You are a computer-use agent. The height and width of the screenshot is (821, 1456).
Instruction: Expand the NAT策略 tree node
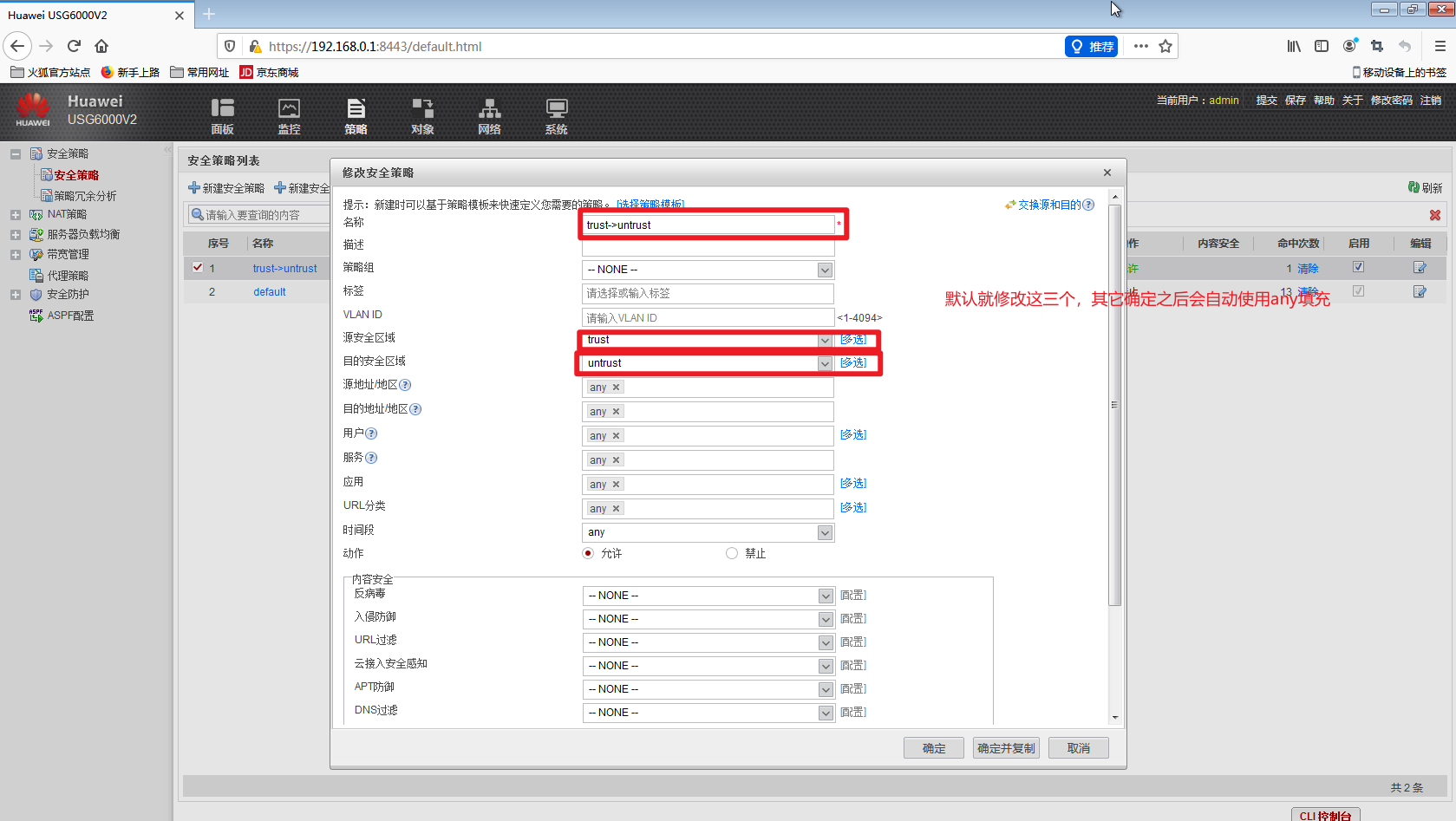pos(16,214)
